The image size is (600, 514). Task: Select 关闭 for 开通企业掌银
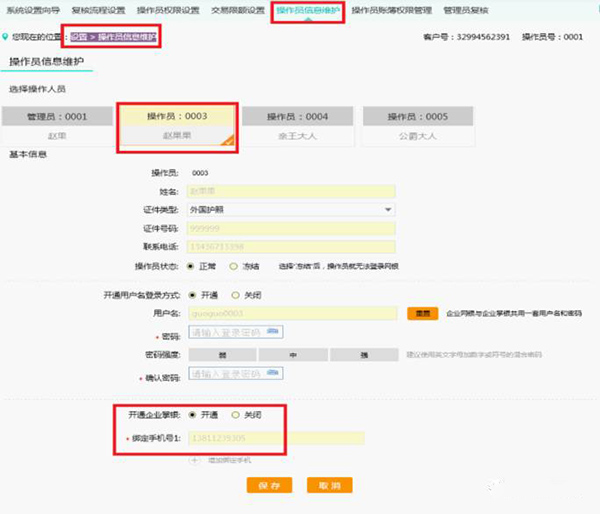point(236,414)
